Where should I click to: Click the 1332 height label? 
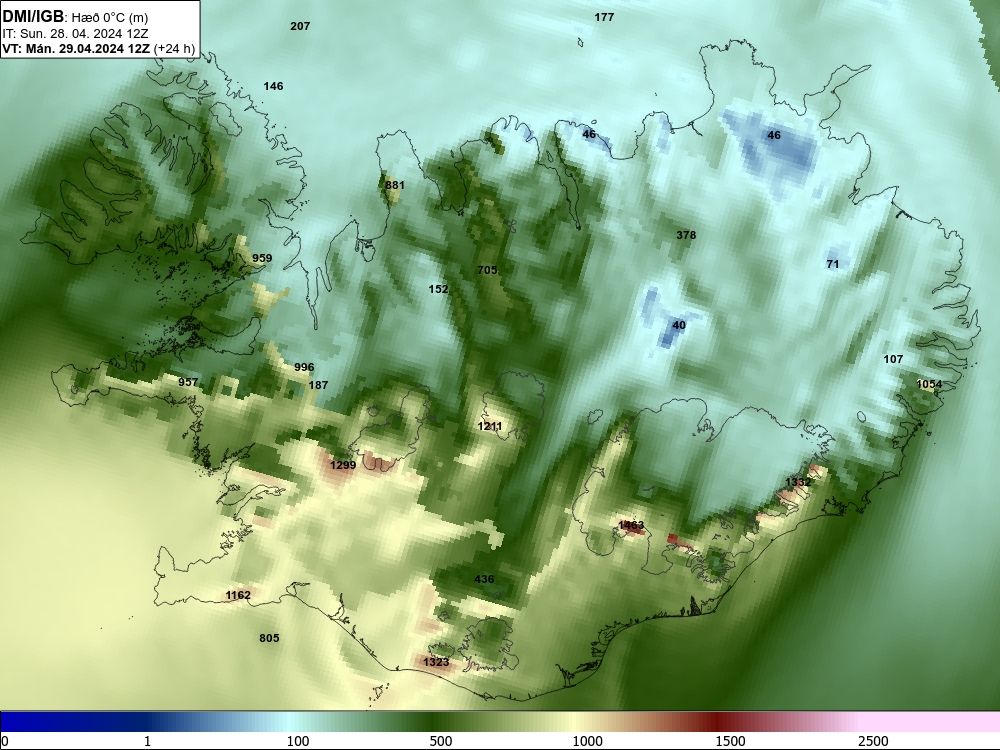point(798,482)
